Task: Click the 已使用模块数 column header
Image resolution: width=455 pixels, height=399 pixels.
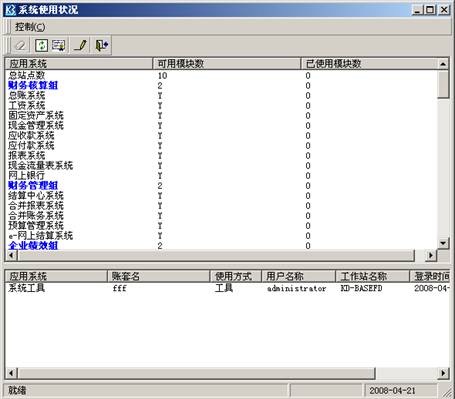Action: tap(369, 63)
